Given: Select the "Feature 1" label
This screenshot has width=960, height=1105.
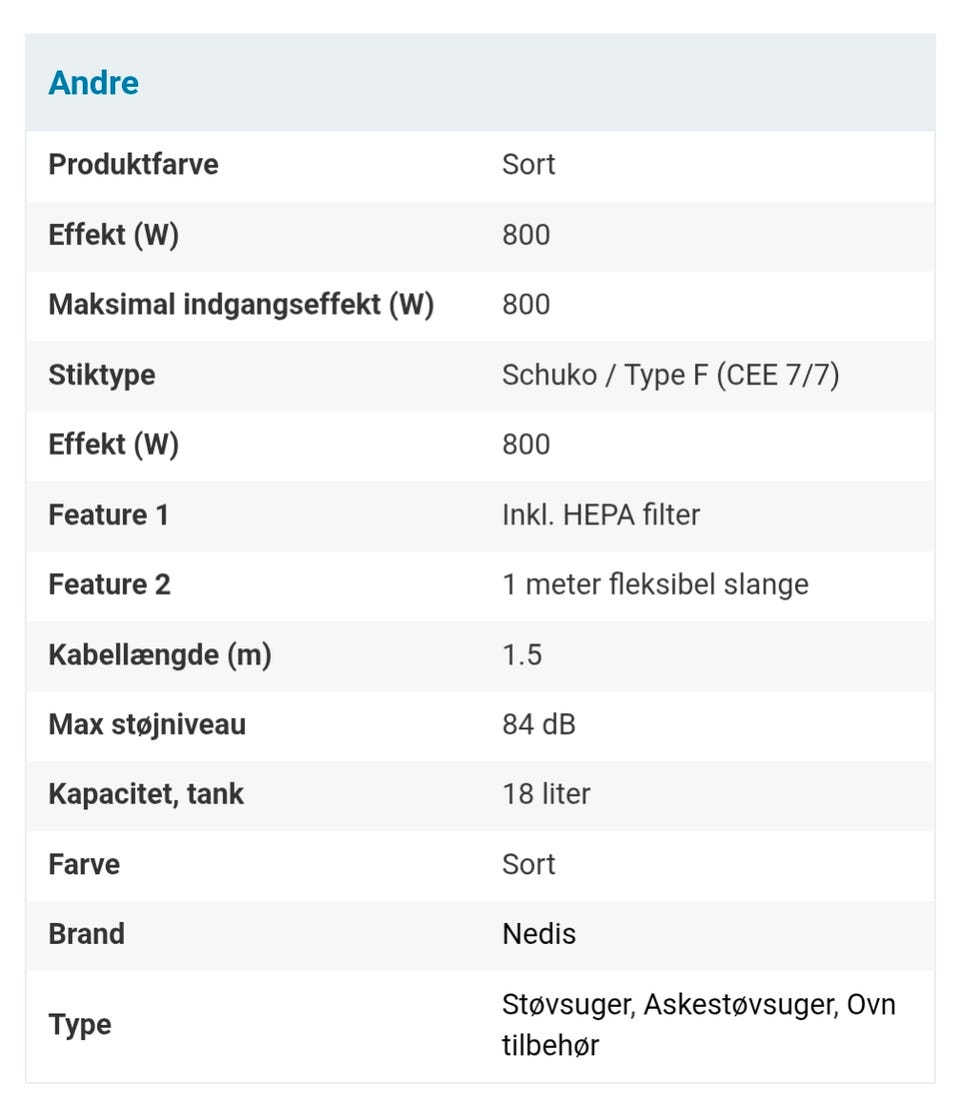Looking at the screenshot, I should pos(109,514).
